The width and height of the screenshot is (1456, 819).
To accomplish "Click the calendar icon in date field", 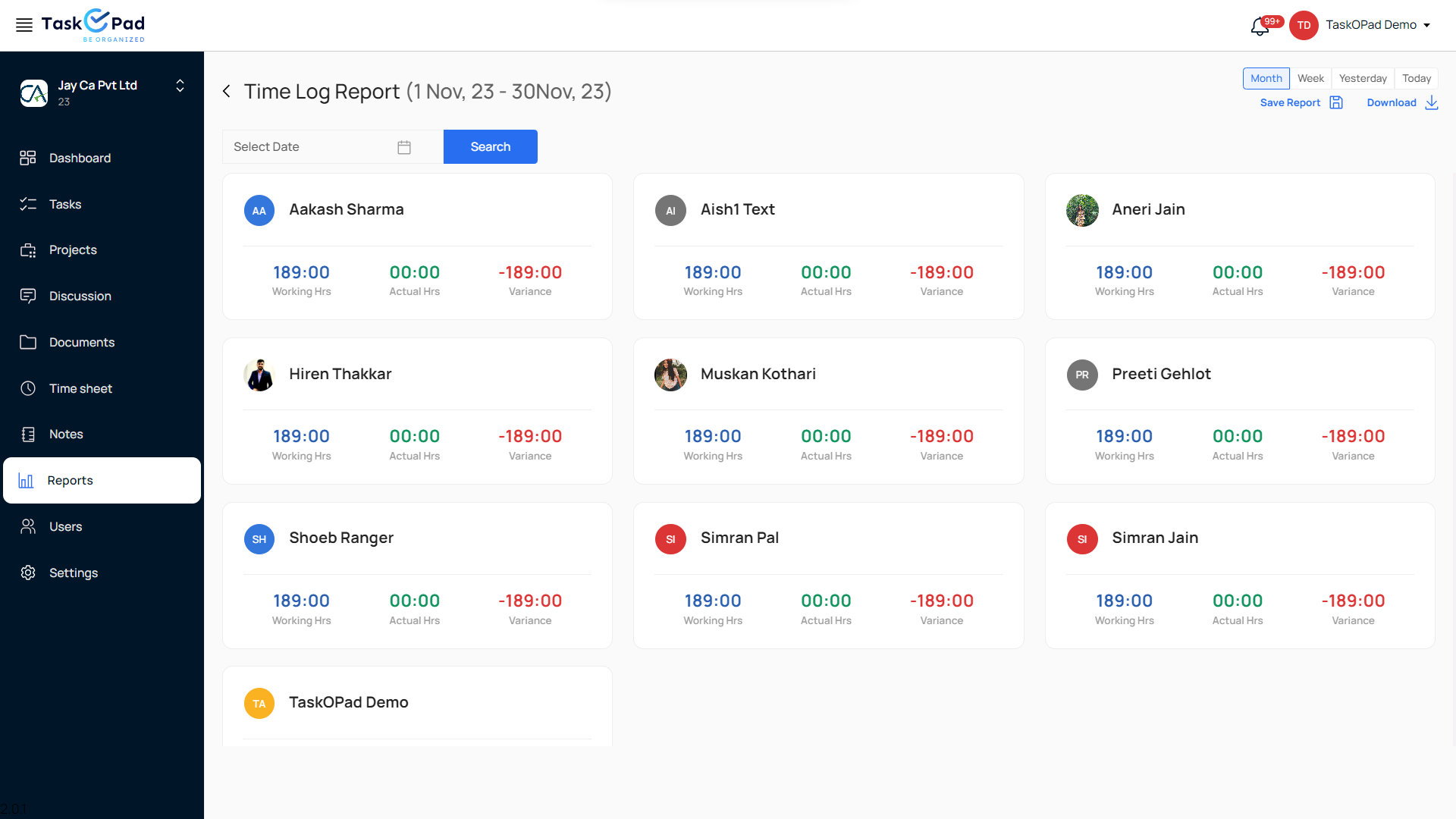I will [x=404, y=147].
